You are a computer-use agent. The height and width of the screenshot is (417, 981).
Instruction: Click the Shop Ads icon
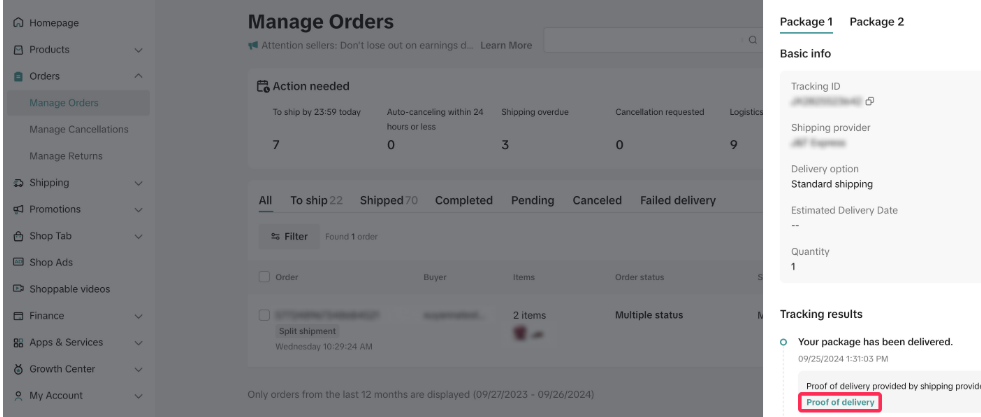click(x=18, y=263)
